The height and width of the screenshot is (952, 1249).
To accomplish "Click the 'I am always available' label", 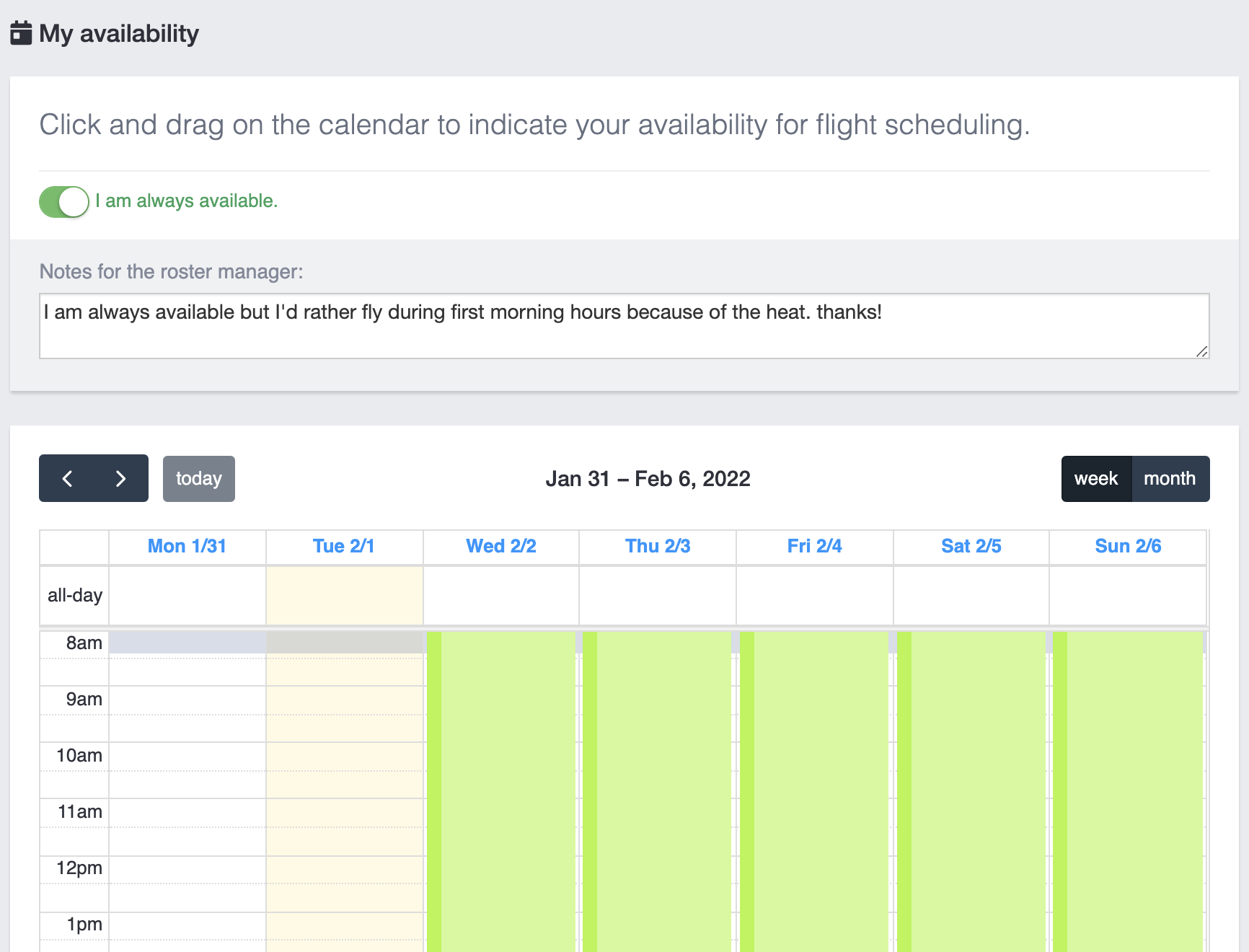I will coord(186,201).
